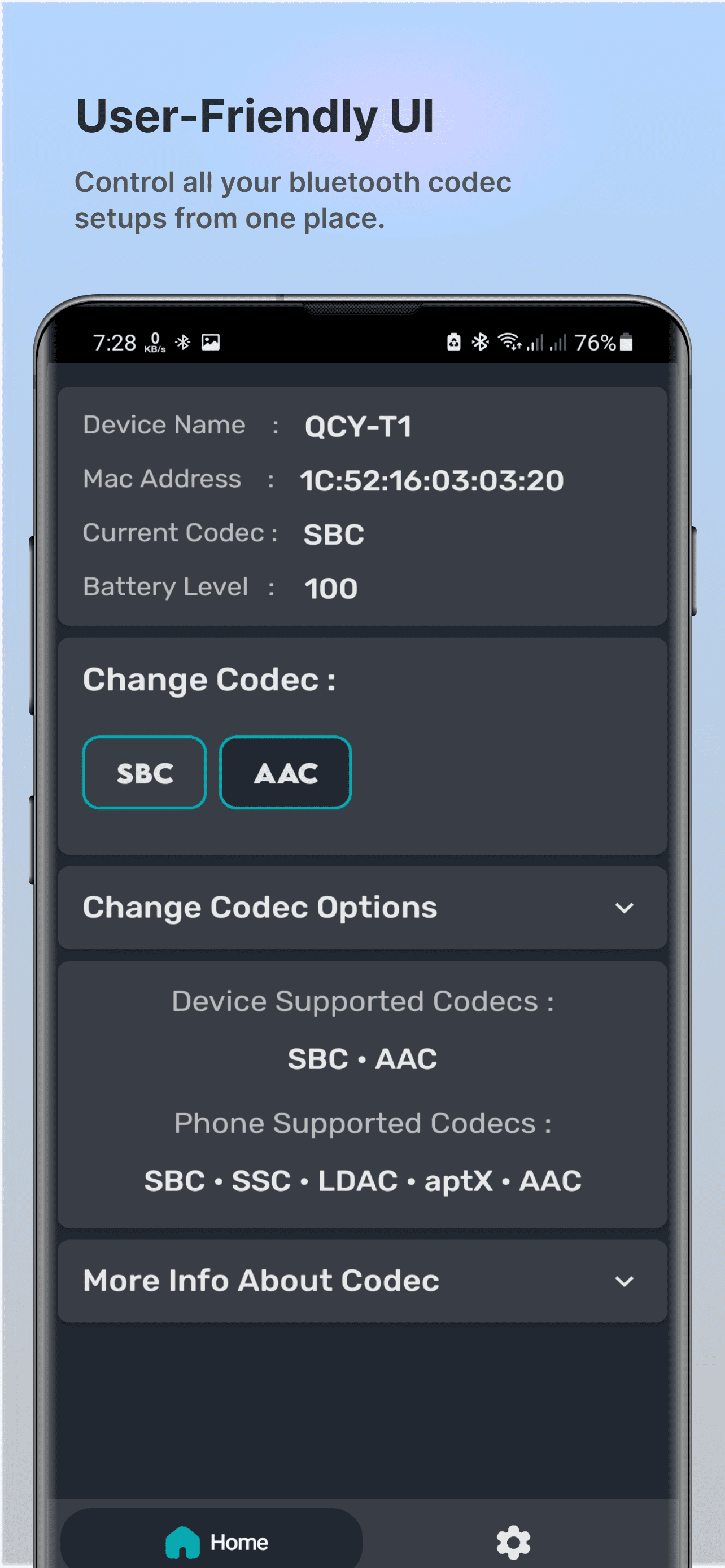This screenshot has width=725, height=1568.
Task: Tap the Battery Level value 100
Action: [x=330, y=589]
